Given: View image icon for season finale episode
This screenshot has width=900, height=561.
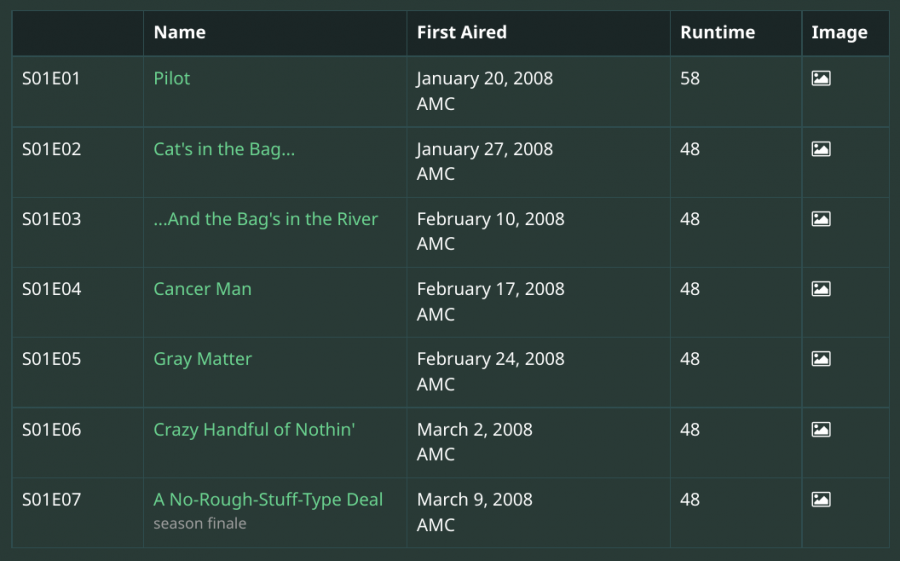Looking at the screenshot, I should click(x=821, y=500).
